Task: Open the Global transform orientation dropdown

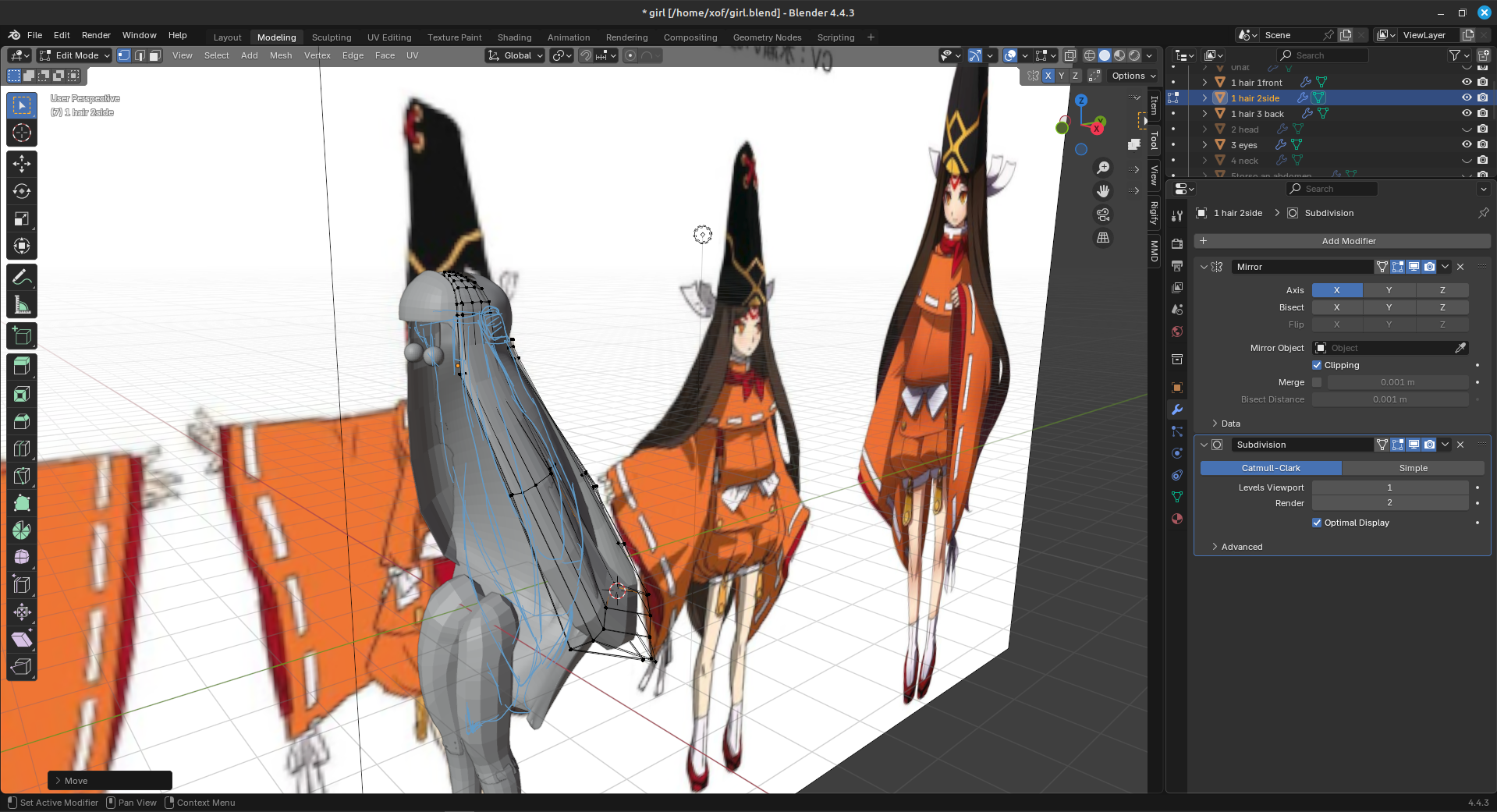Action: coord(515,55)
